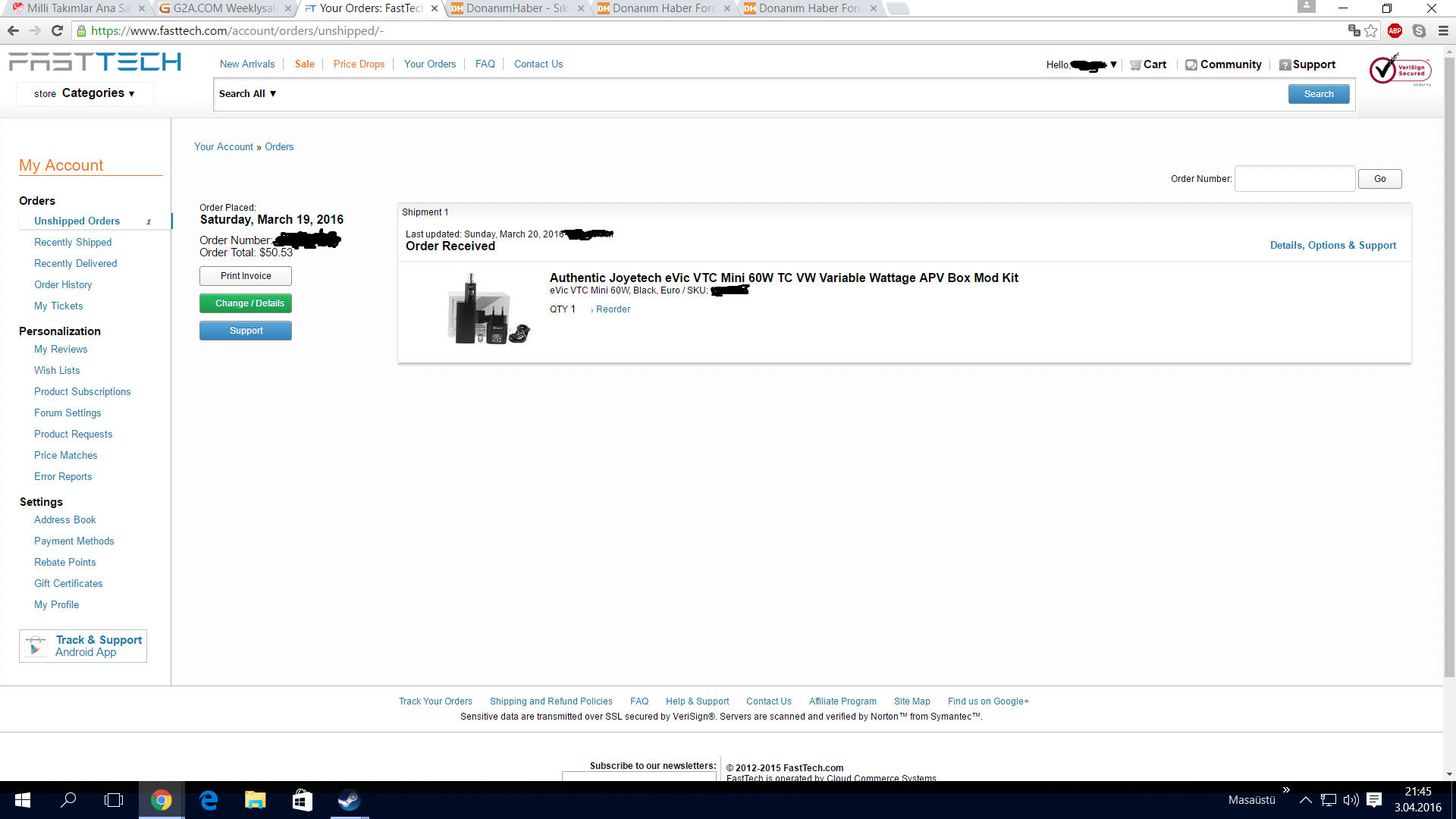Click the Order Number input field
Image resolution: width=1456 pixels, height=819 pixels.
click(x=1294, y=179)
